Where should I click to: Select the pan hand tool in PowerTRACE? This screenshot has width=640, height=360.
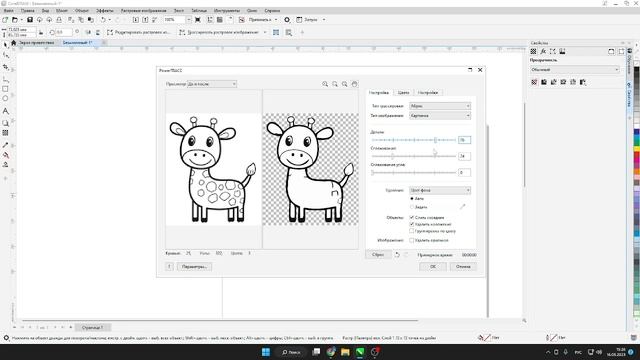pos(354,84)
